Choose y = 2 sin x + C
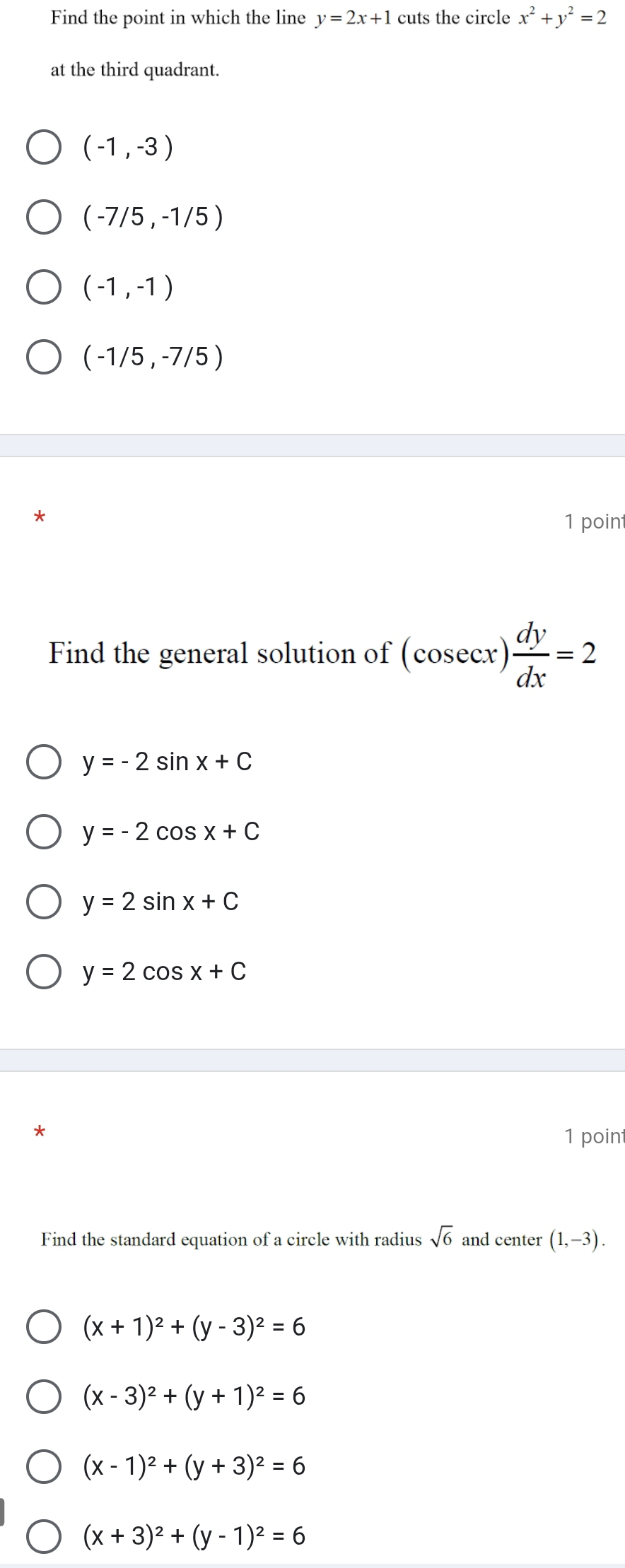The height and width of the screenshot is (1568, 625). [x=44, y=902]
